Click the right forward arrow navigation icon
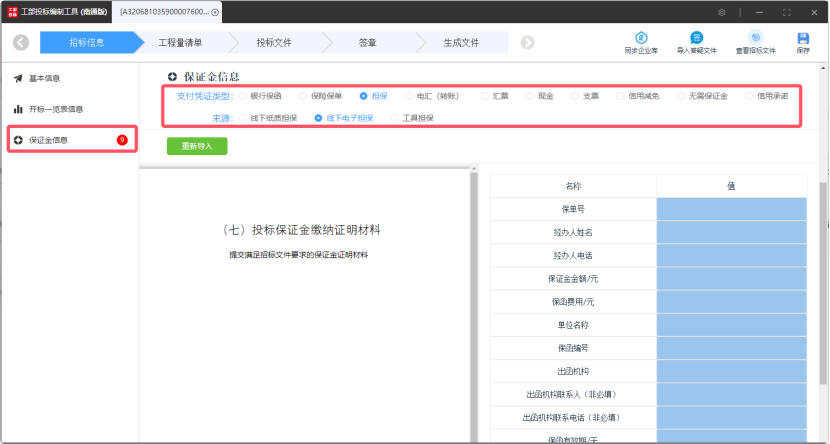This screenshot has height=444, width=830. [527, 42]
